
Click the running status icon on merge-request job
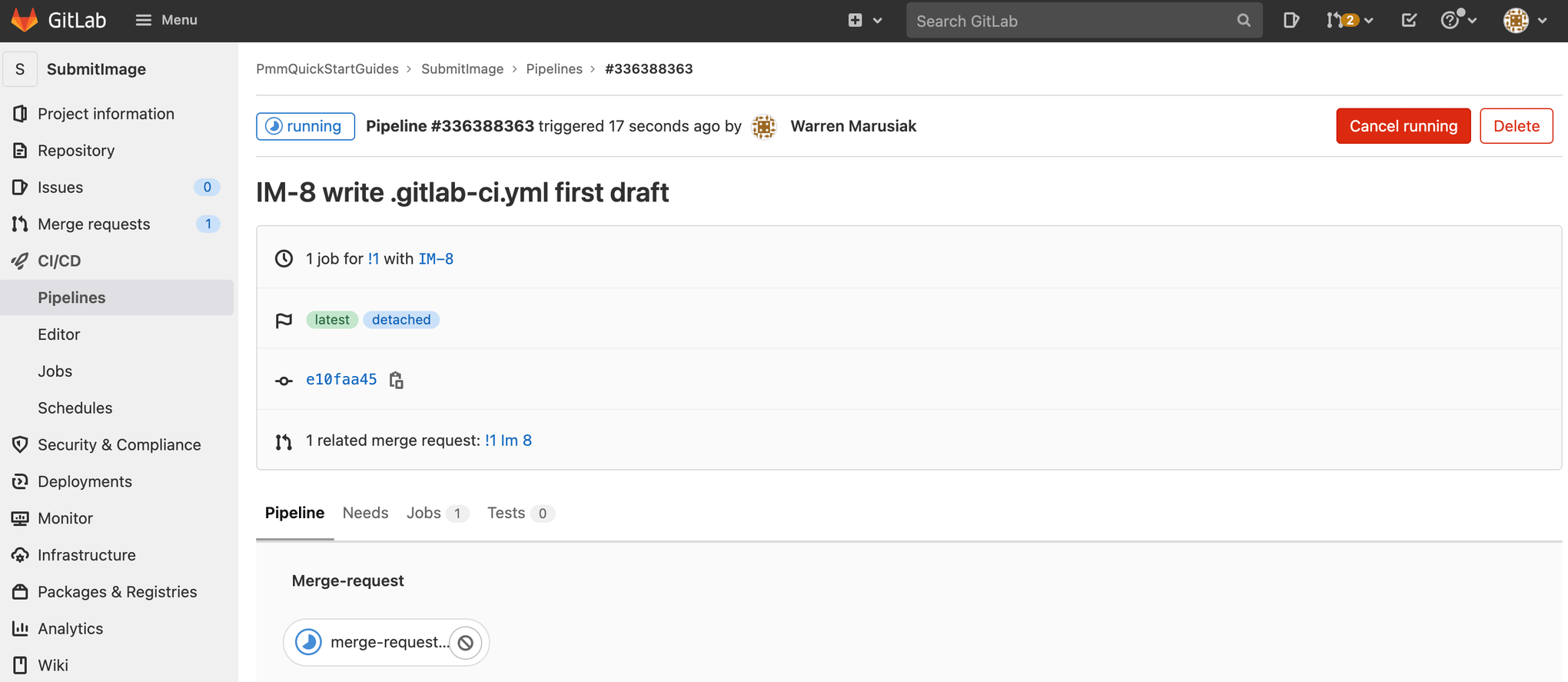coord(309,642)
